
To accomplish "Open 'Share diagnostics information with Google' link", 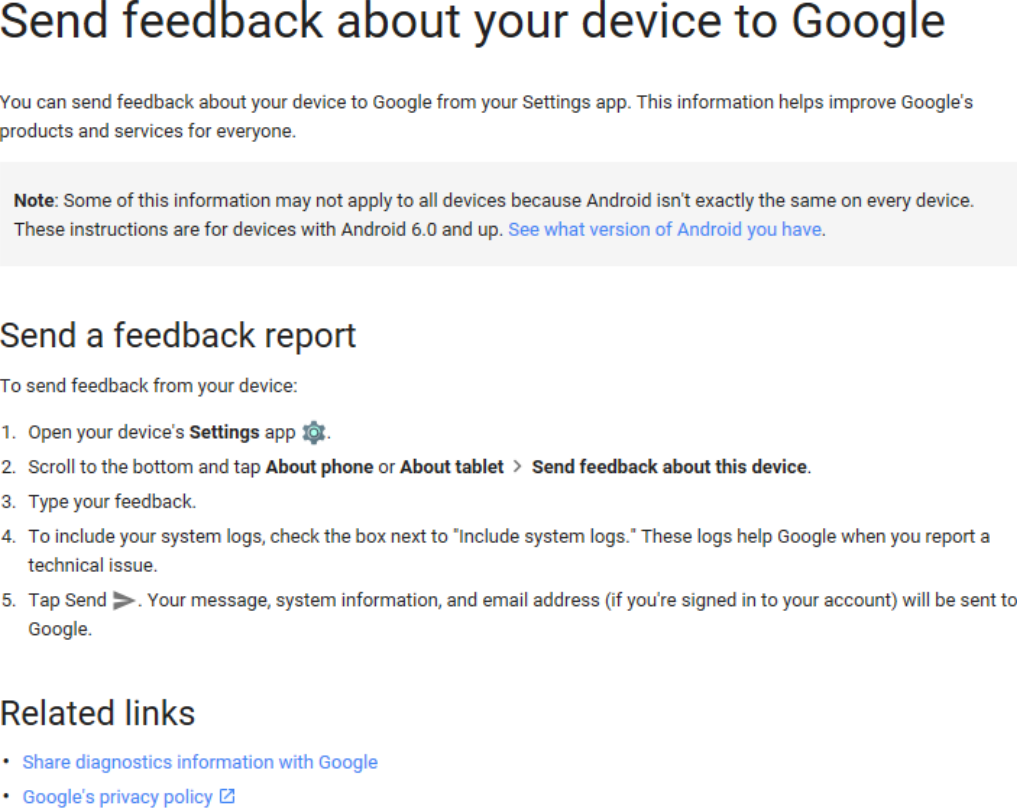I will (200, 762).
